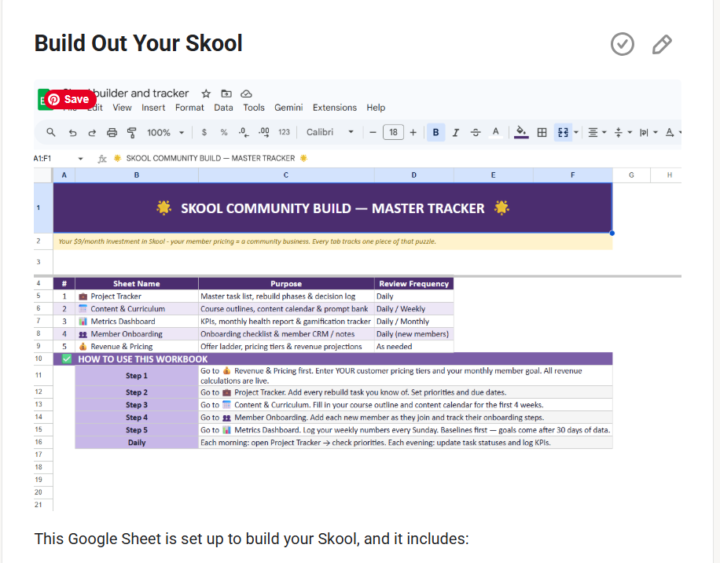Open the fill color picker
Image resolution: width=720 pixels, height=563 pixels.
point(521,132)
